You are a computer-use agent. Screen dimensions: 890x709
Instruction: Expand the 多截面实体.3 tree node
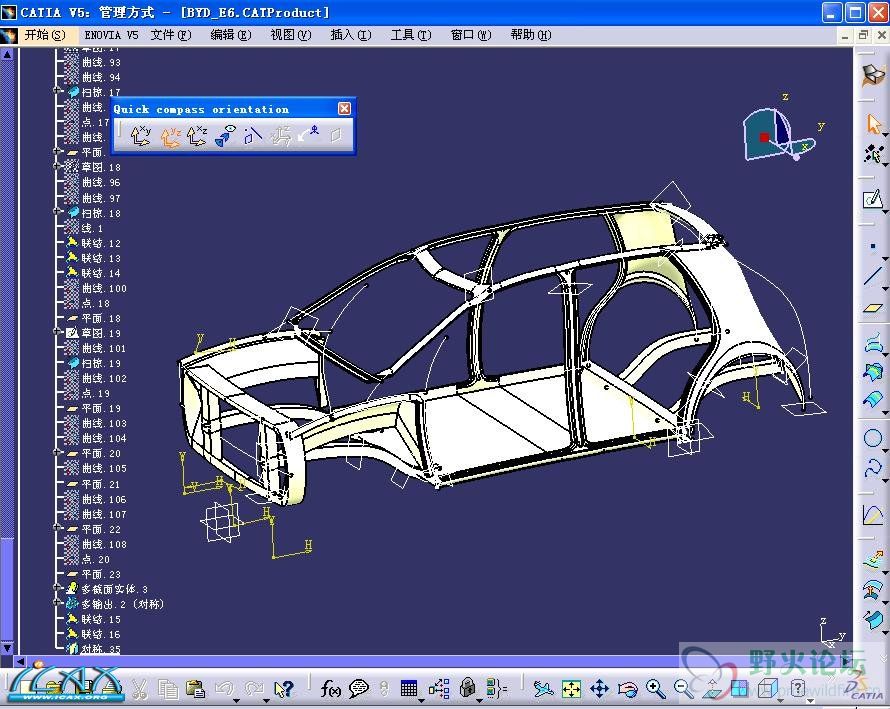[57, 589]
